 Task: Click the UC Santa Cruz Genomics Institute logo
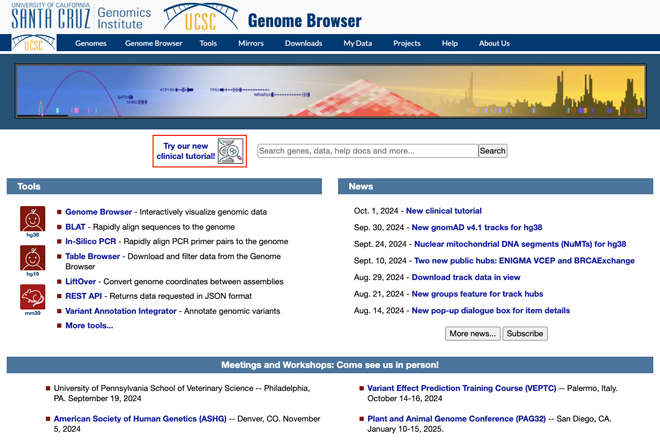click(x=81, y=17)
